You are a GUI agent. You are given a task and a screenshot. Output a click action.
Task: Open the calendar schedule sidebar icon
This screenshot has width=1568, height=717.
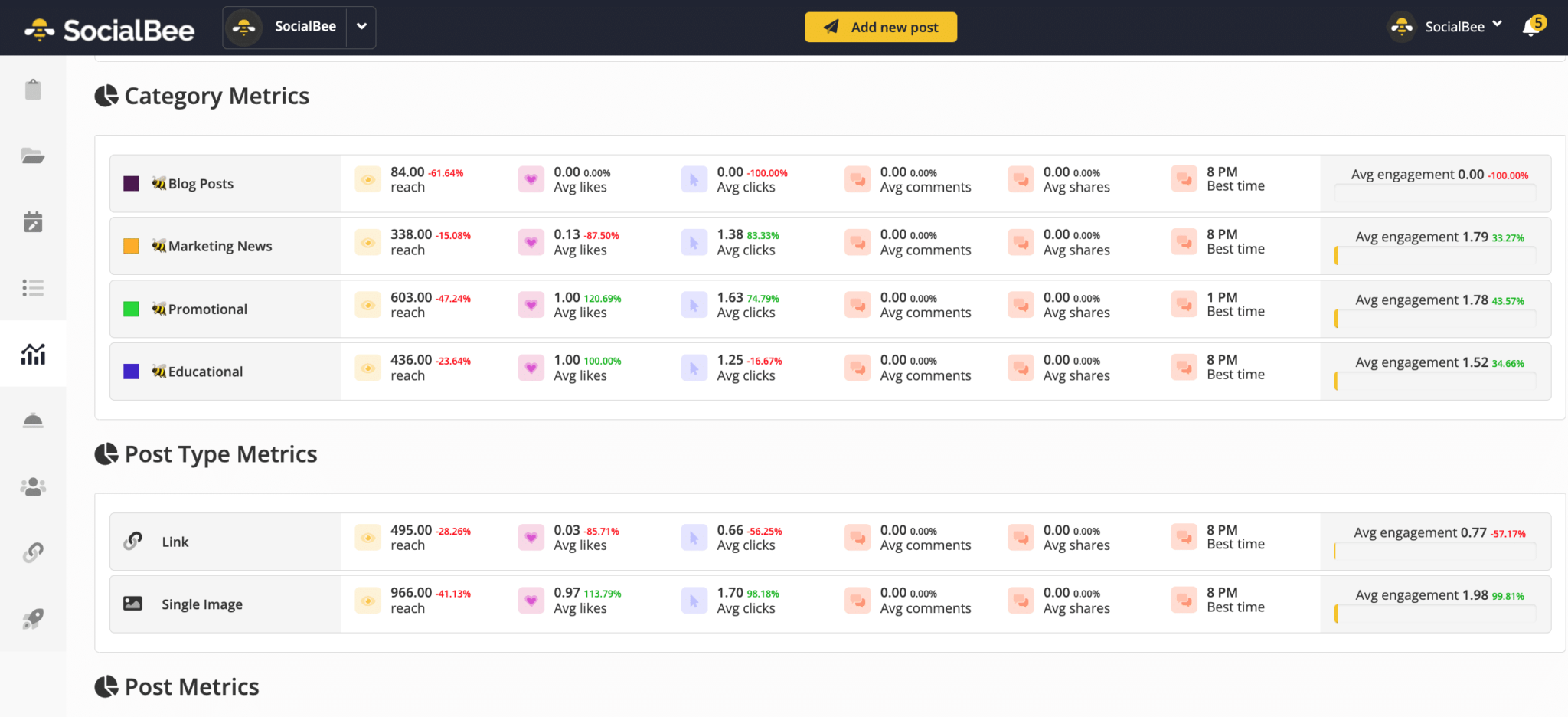click(33, 222)
